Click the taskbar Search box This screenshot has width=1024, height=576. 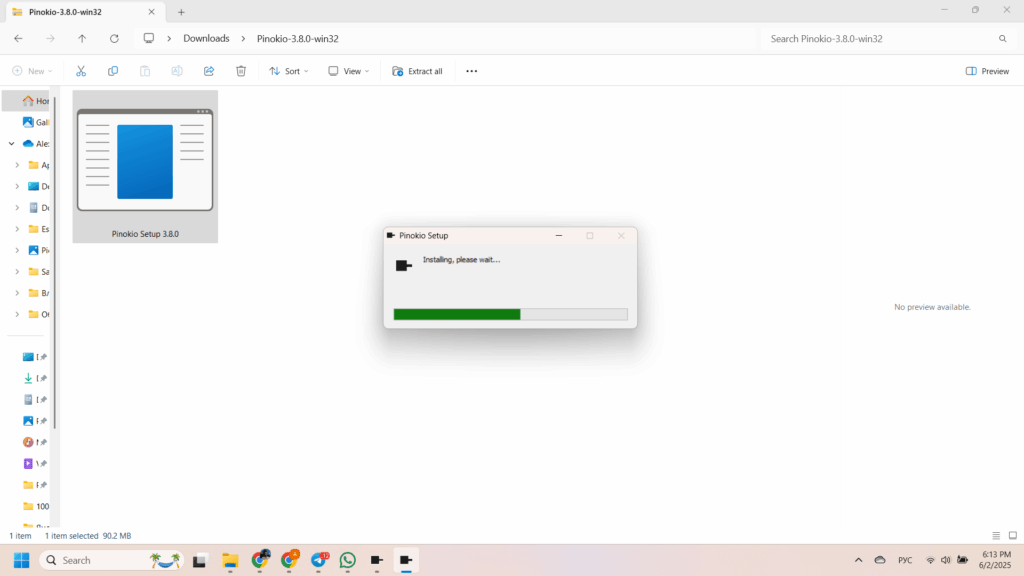coord(112,560)
